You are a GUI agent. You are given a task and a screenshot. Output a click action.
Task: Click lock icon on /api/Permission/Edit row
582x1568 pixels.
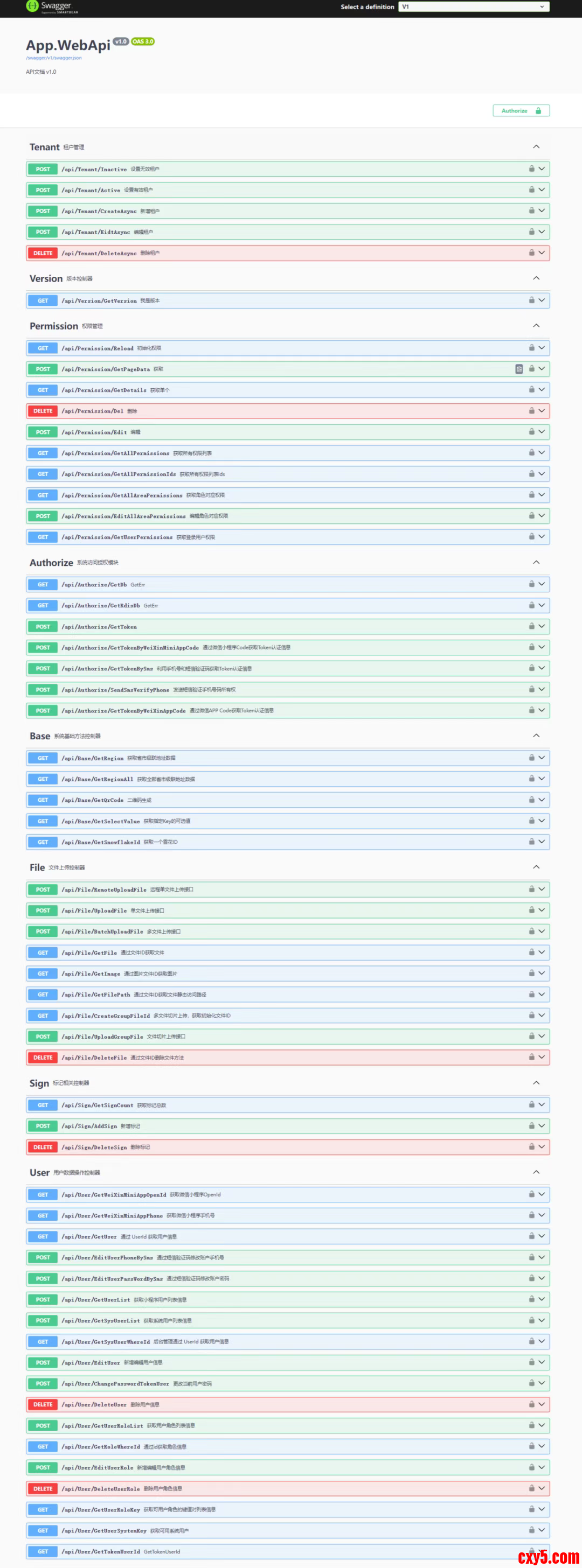tap(531, 431)
